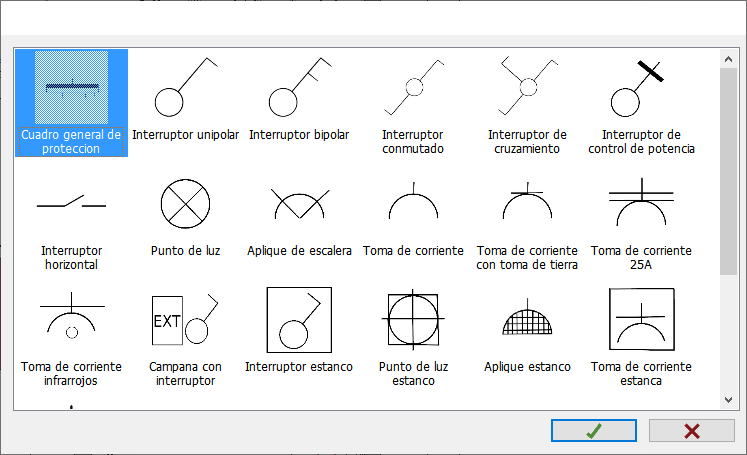Click the 'Cuadro general de proteccion' label text
Image resolution: width=747 pixels, height=455 pixels.
point(71,142)
